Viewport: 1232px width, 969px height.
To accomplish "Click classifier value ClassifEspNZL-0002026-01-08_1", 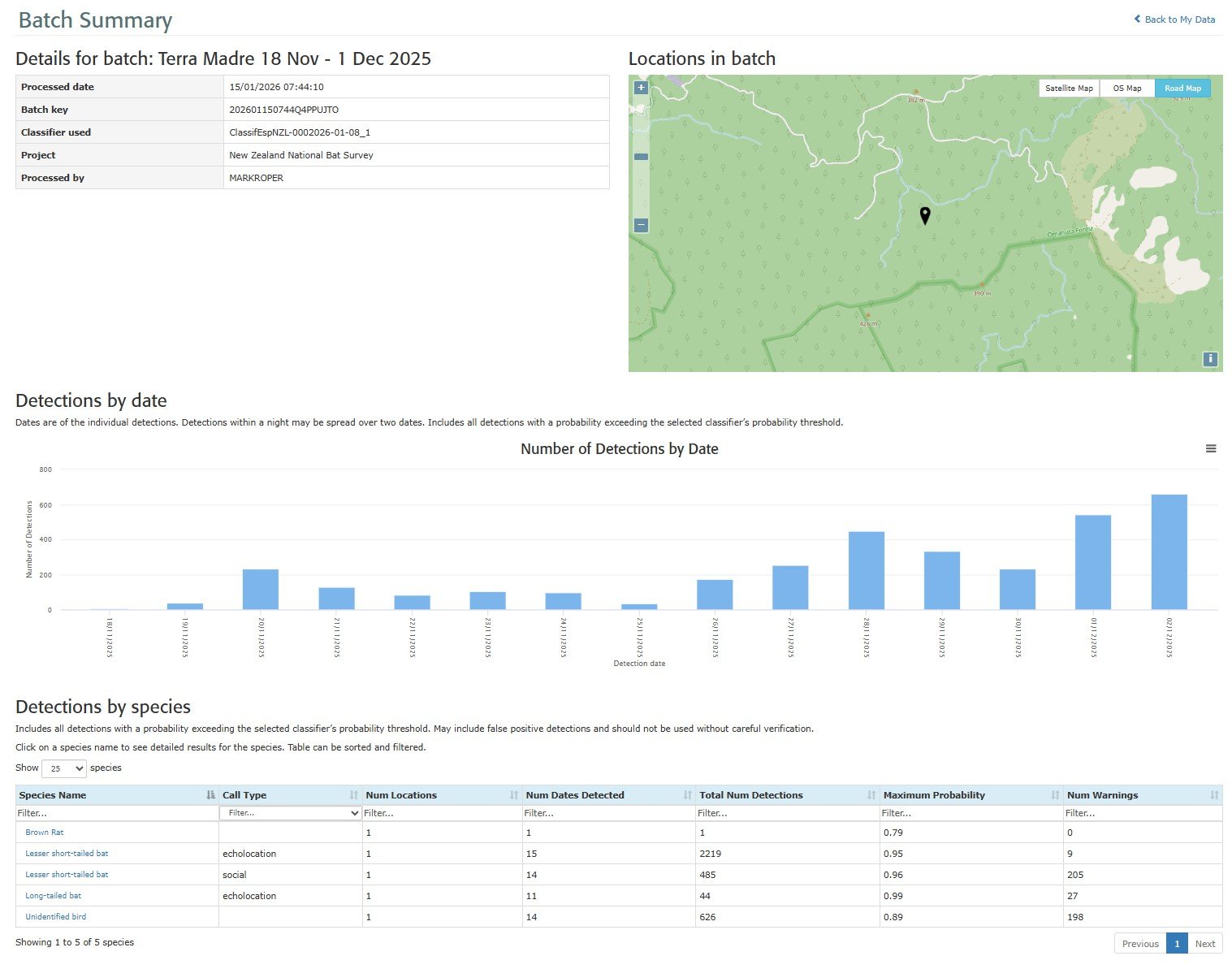I will 300,132.
